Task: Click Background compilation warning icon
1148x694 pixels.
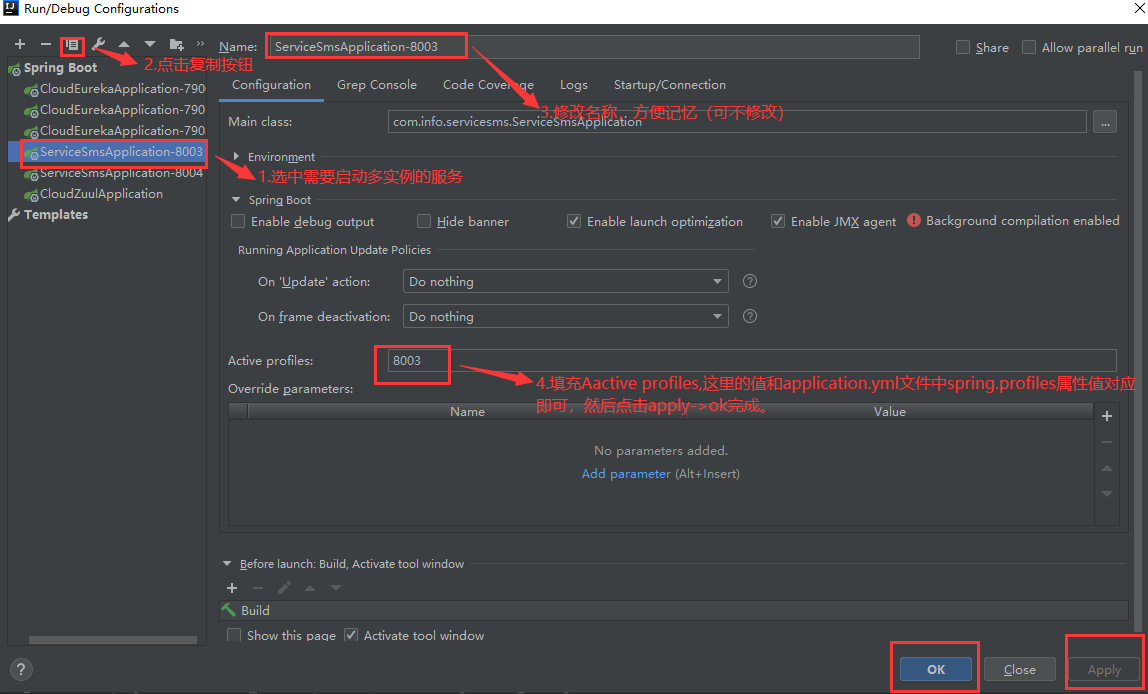Action: [914, 220]
